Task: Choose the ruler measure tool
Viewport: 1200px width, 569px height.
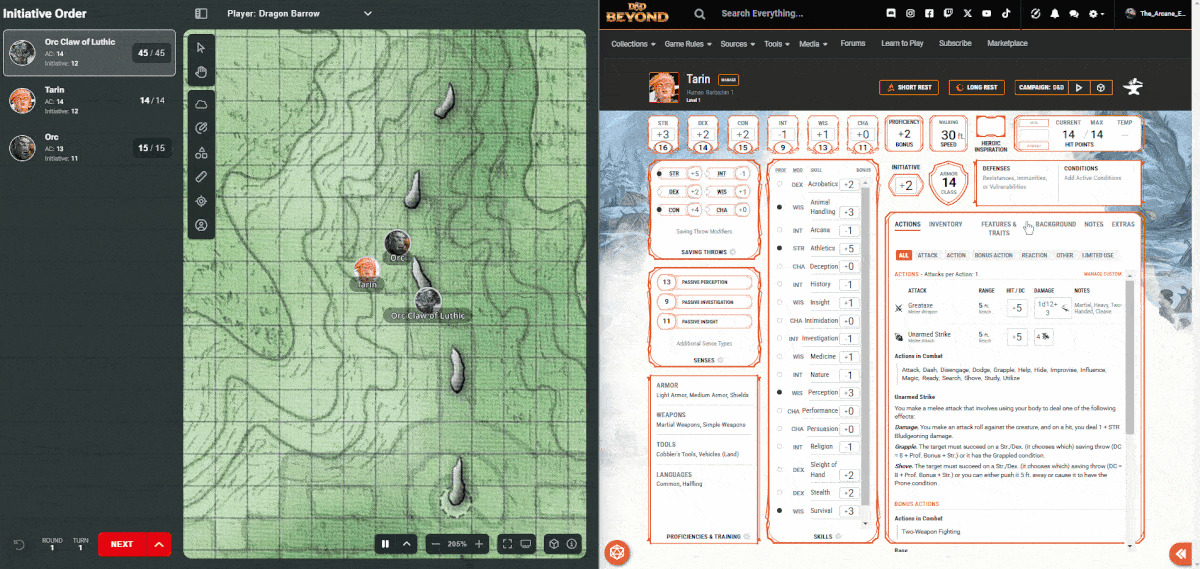Action: coord(201,177)
